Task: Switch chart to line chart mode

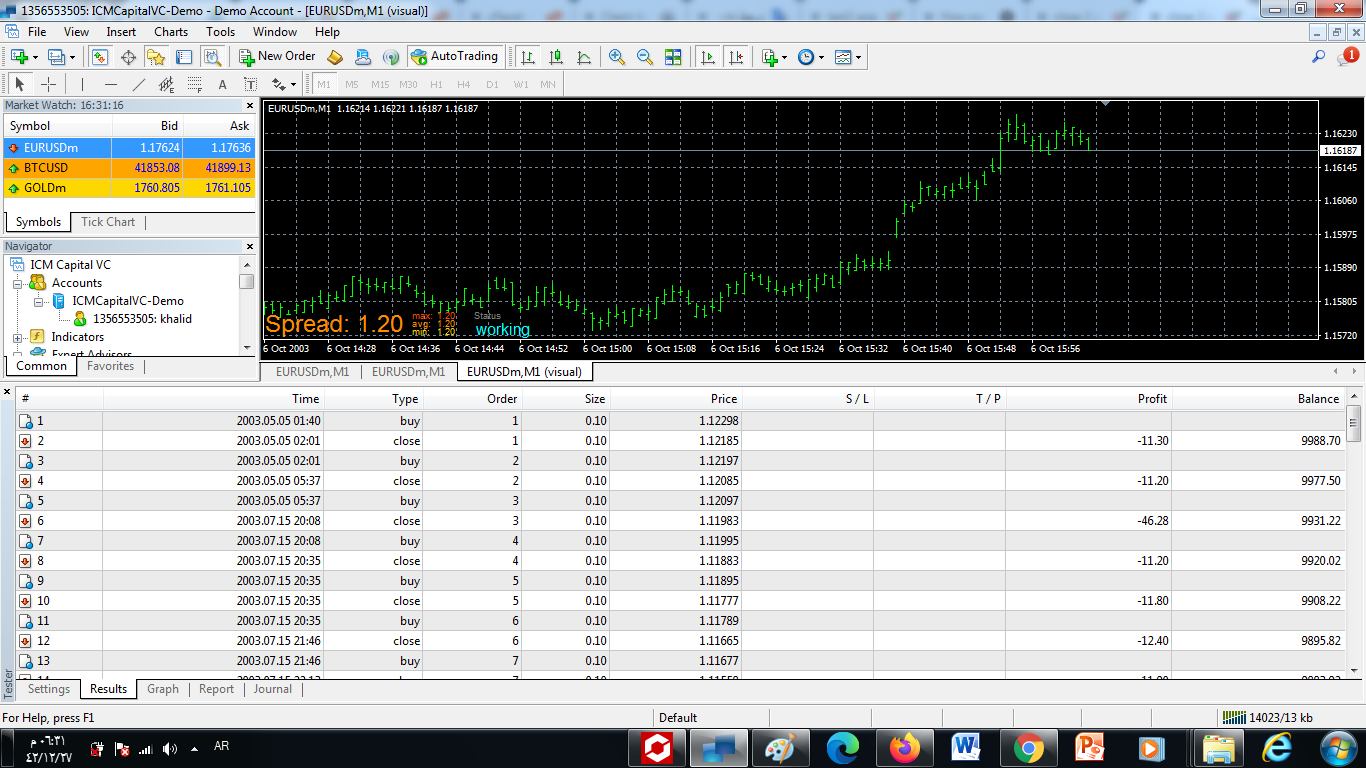Action: 583,57
